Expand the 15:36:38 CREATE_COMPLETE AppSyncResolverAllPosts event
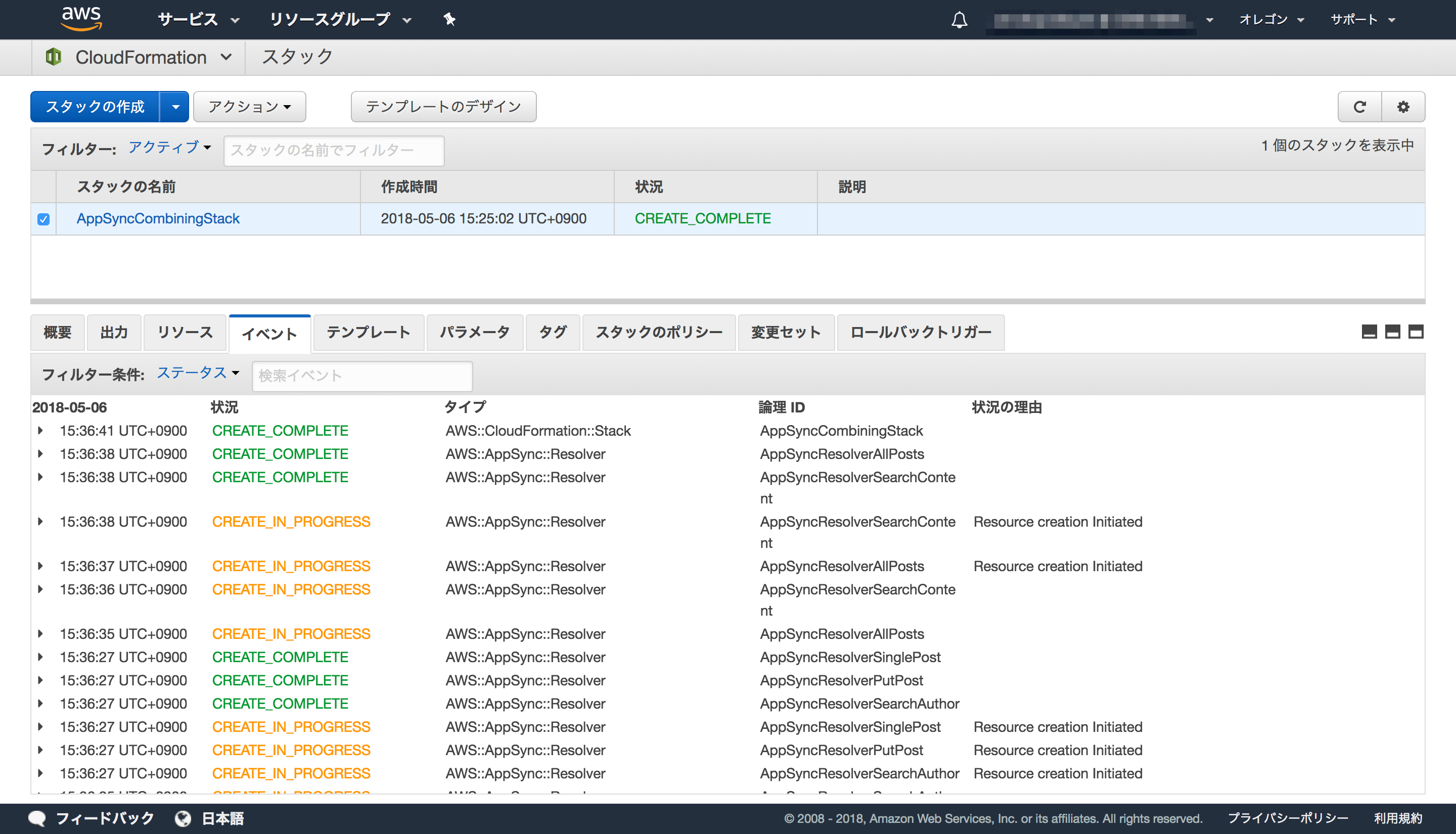The image size is (1456, 834). tap(40, 454)
